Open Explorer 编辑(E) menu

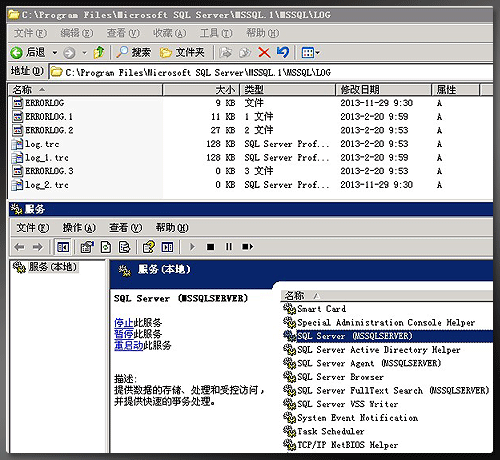coord(77,33)
